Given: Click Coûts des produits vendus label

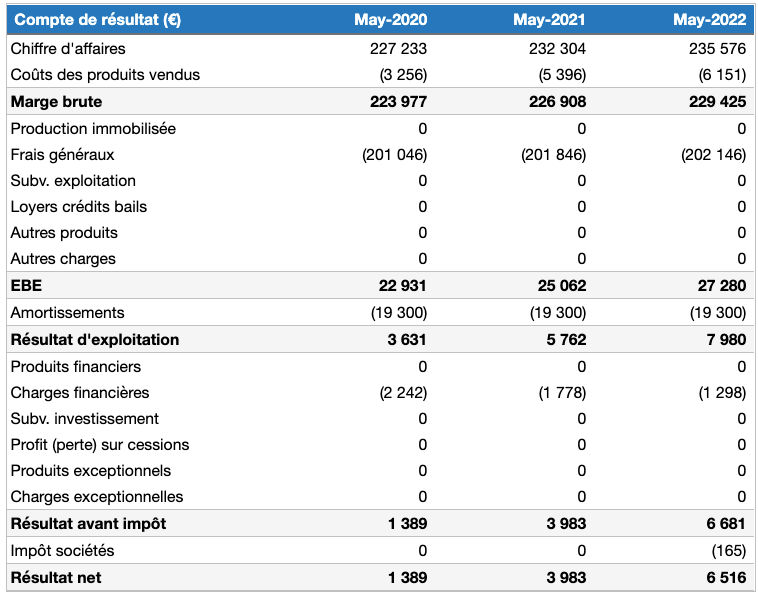Looking at the screenshot, I should click(x=105, y=74).
